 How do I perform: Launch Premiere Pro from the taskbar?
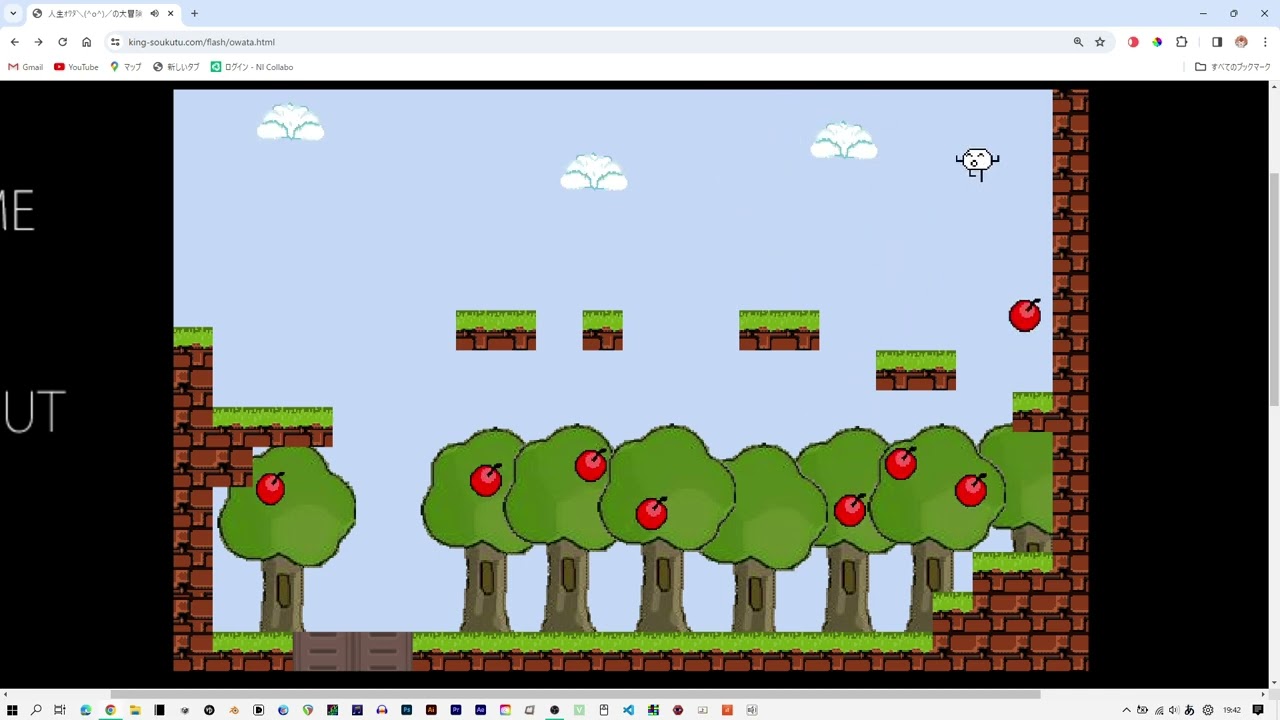456,710
